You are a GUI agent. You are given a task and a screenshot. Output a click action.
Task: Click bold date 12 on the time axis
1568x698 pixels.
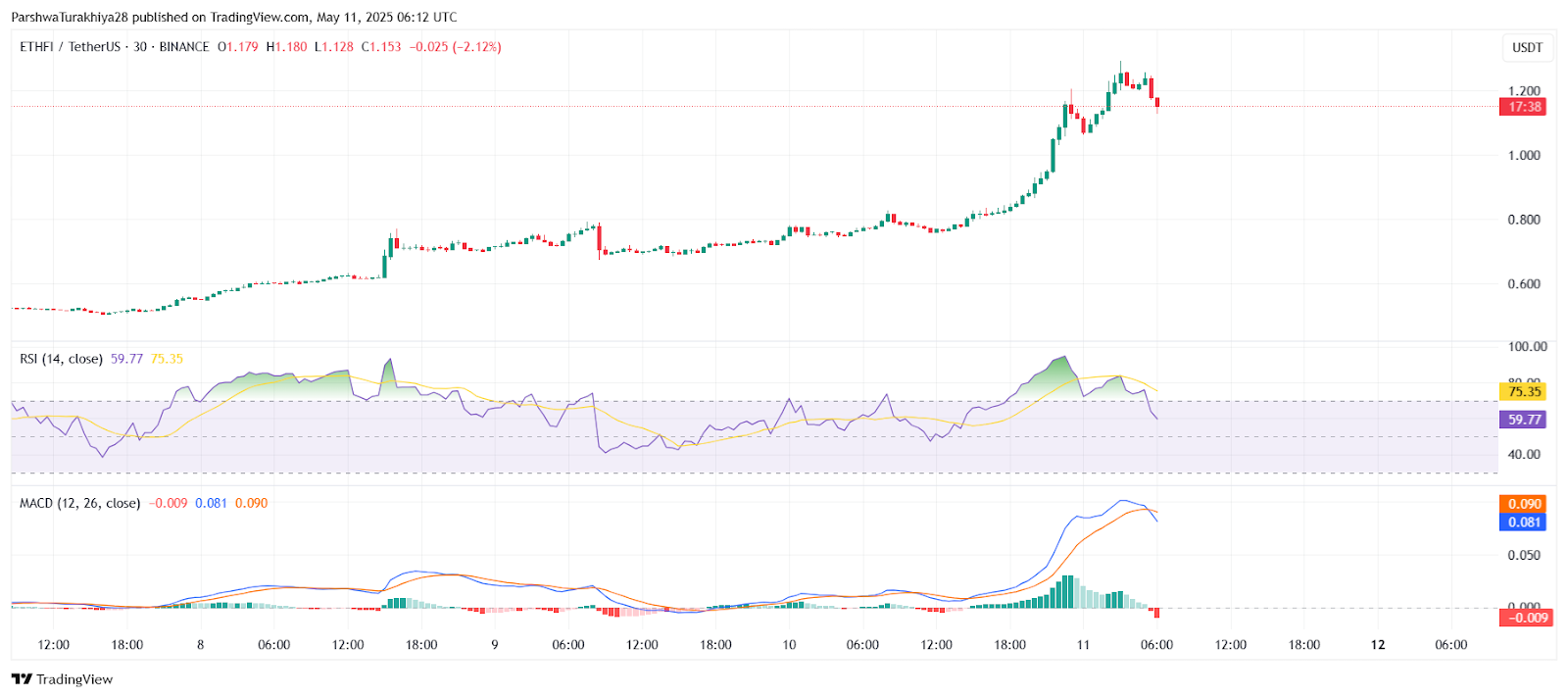click(1378, 645)
